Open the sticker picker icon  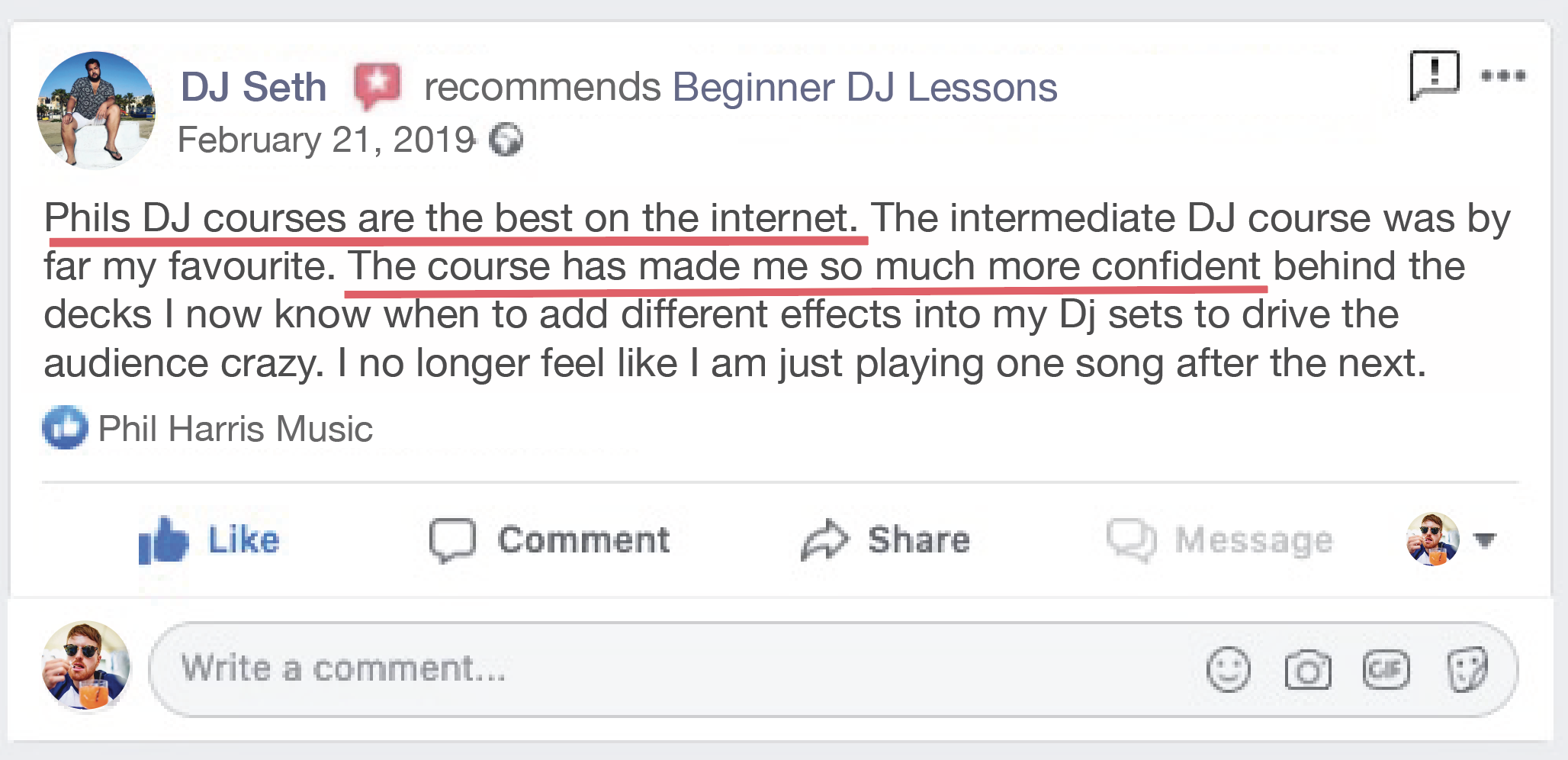point(1467,669)
